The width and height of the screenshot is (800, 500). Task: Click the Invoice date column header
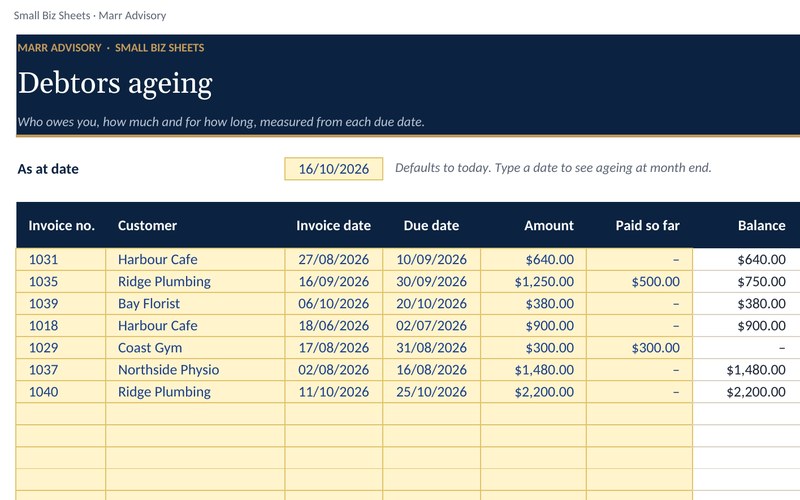click(x=334, y=226)
